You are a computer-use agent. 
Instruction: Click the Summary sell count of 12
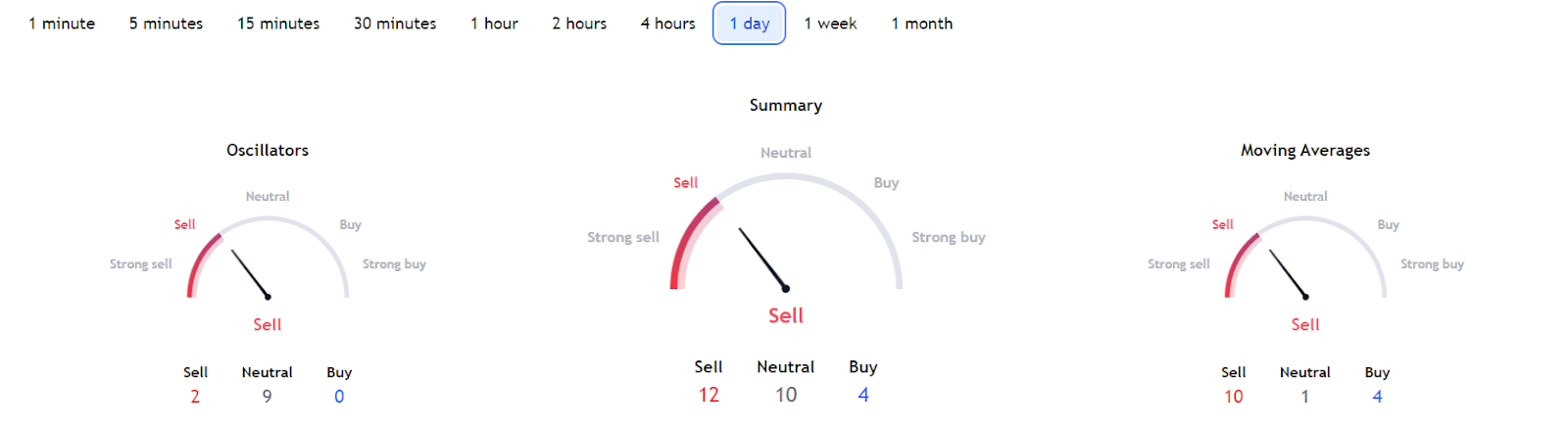(709, 395)
